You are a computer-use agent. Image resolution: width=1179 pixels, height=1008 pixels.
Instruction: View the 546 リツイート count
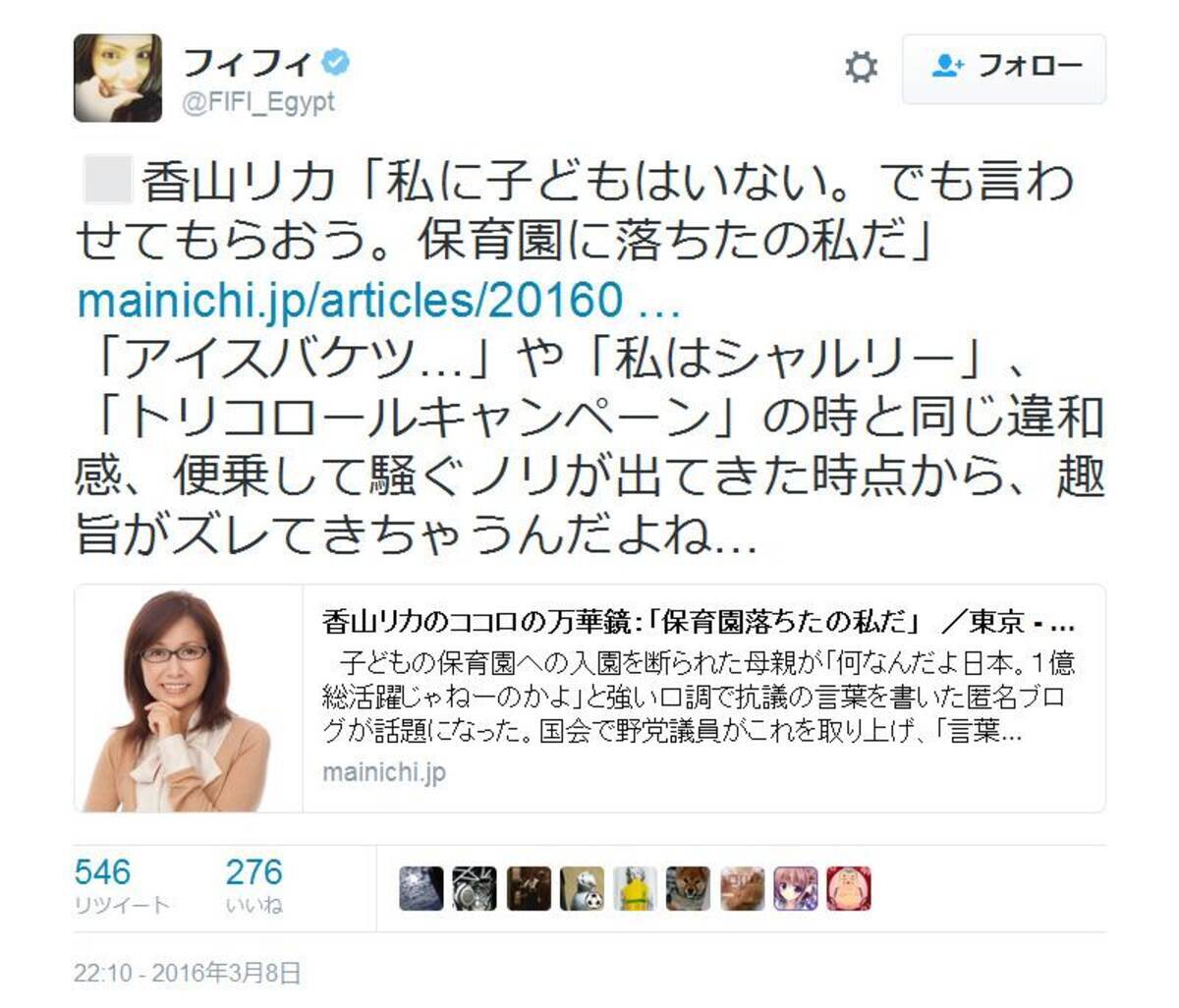(122, 884)
